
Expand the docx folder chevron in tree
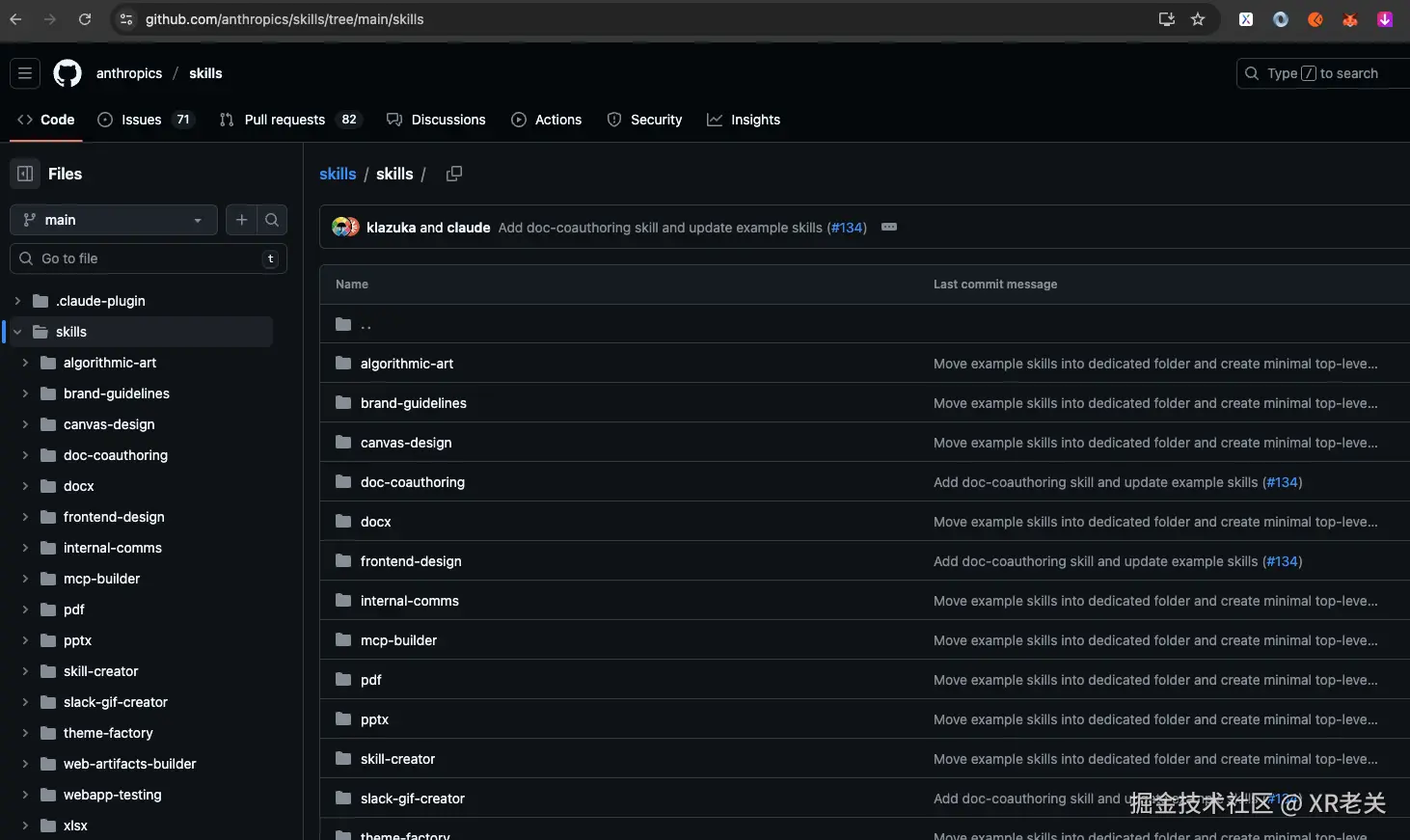tap(25, 486)
